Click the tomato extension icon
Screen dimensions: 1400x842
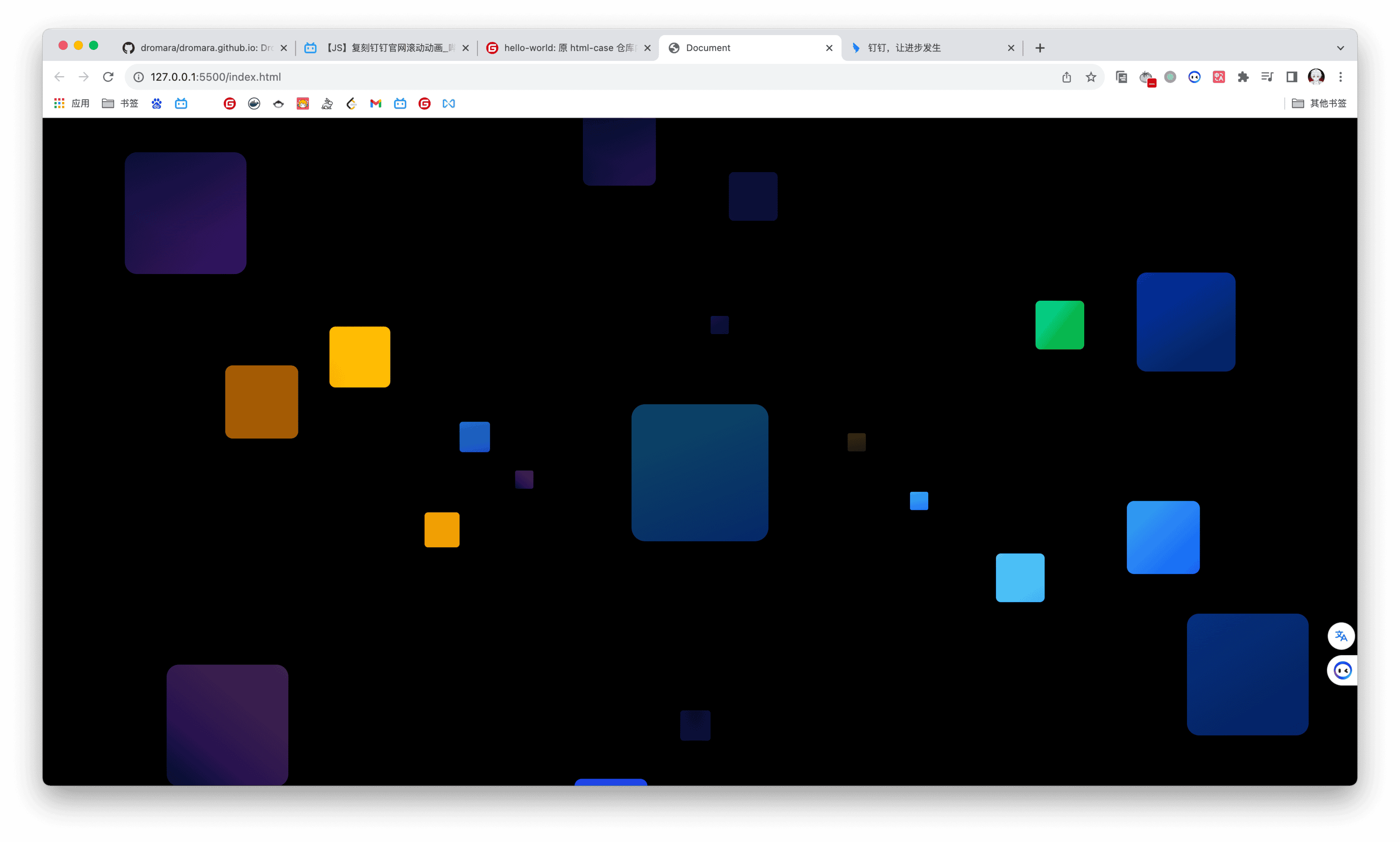tap(1146, 77)
